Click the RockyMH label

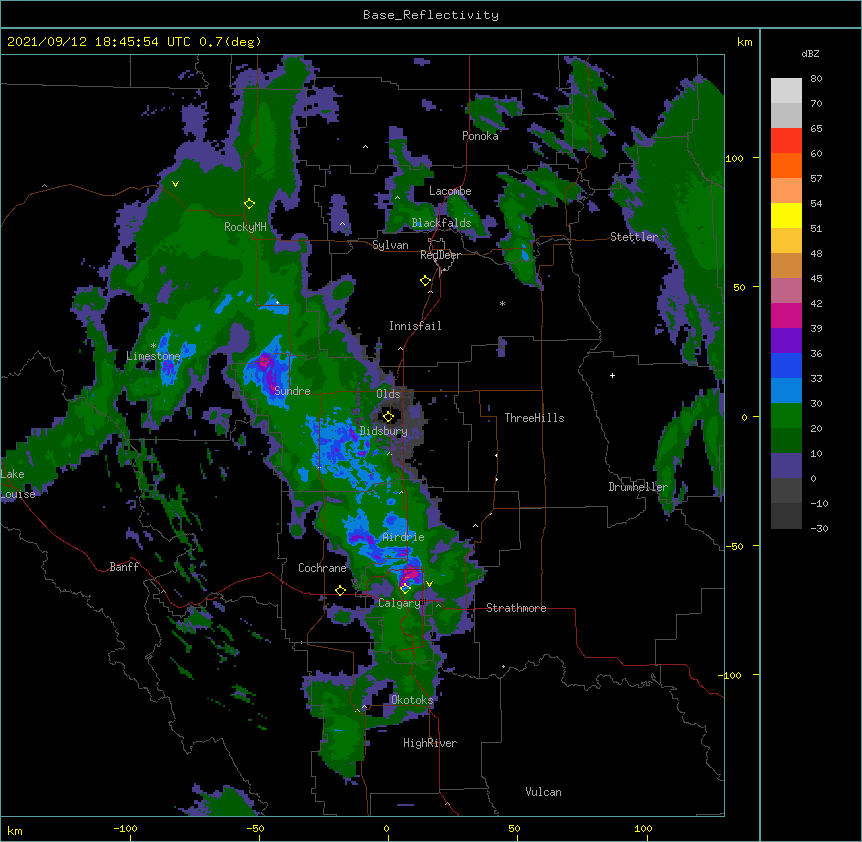[245, 227]
